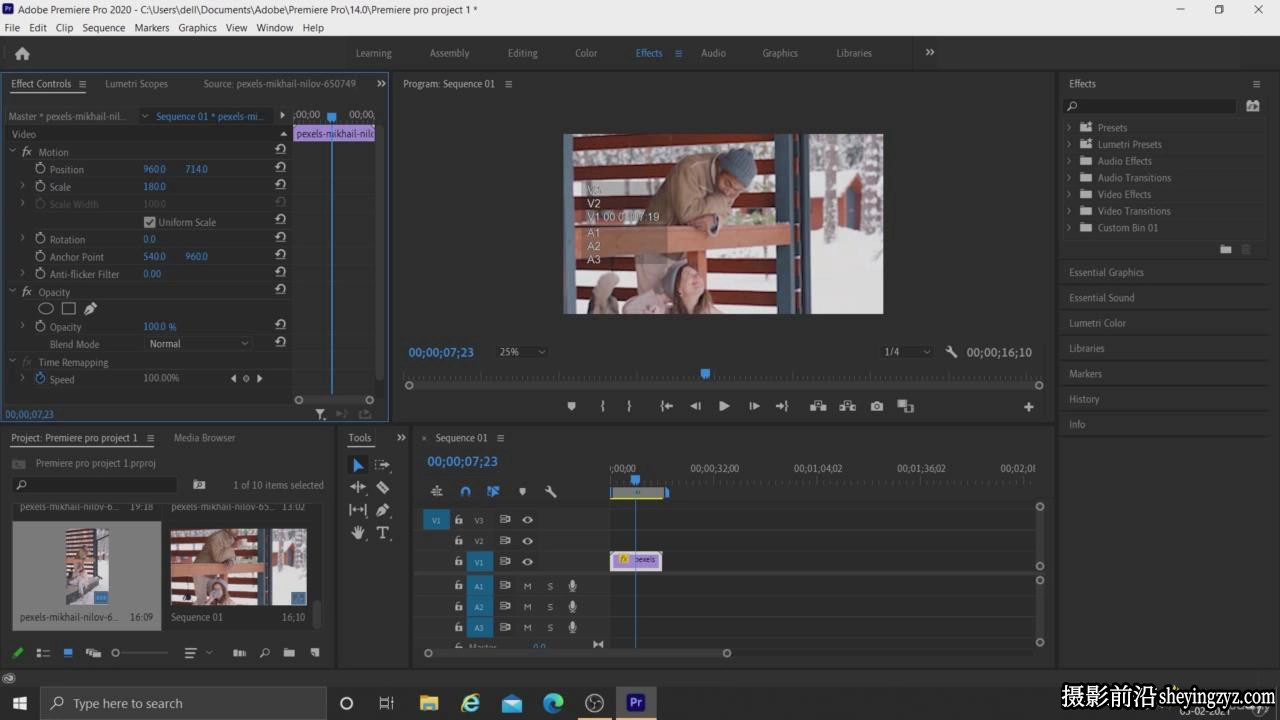Click insert sequences as nests icon

coord(437,491)
